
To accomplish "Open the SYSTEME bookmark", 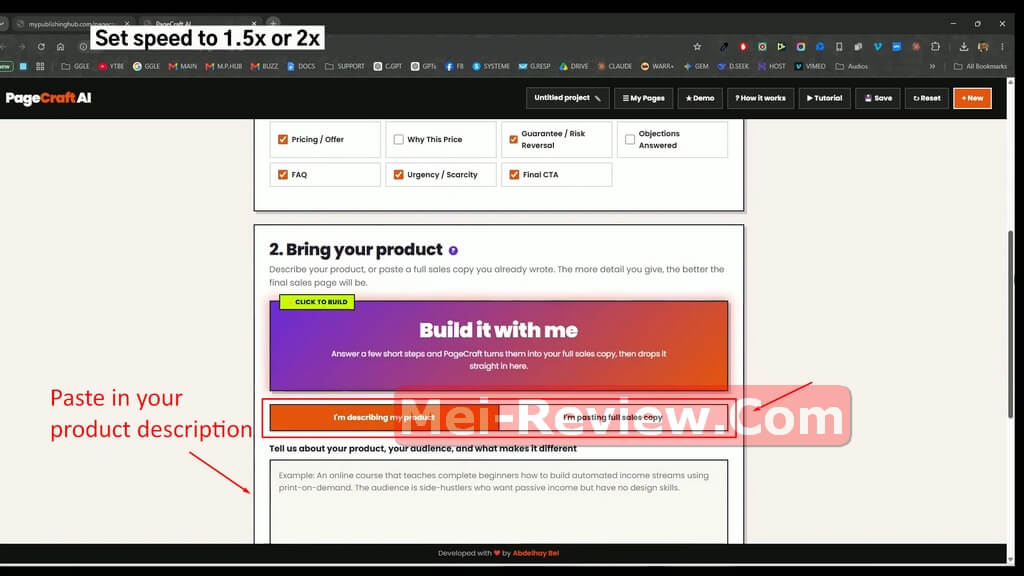I will coord(491,66).
